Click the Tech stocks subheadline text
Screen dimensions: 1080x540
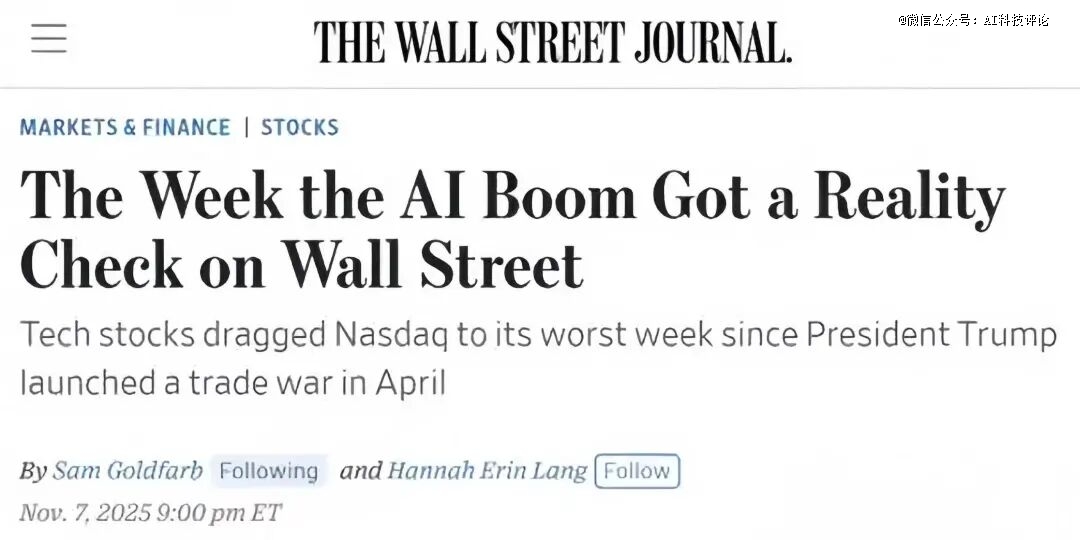tap(538, 334)
